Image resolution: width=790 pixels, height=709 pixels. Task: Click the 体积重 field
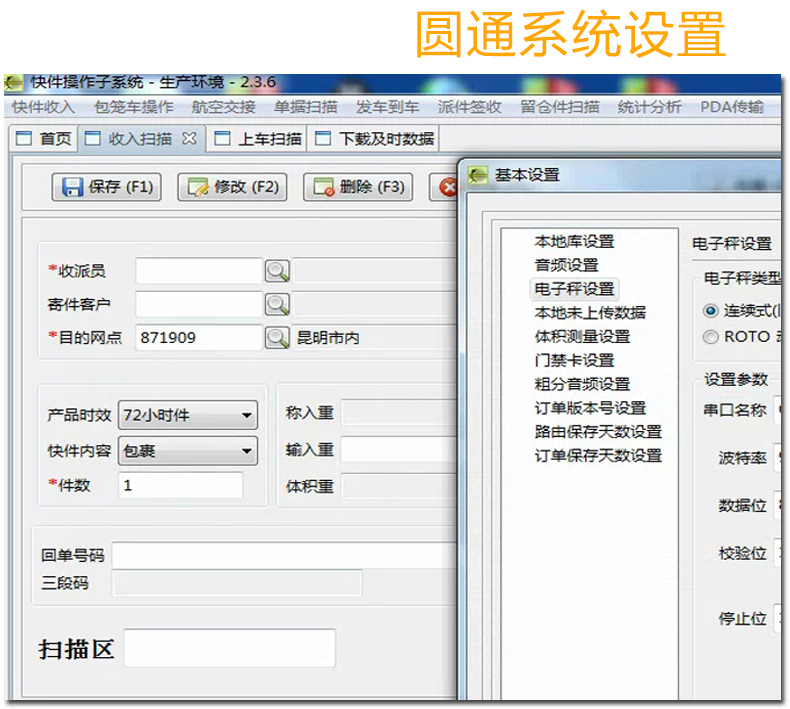399,486
